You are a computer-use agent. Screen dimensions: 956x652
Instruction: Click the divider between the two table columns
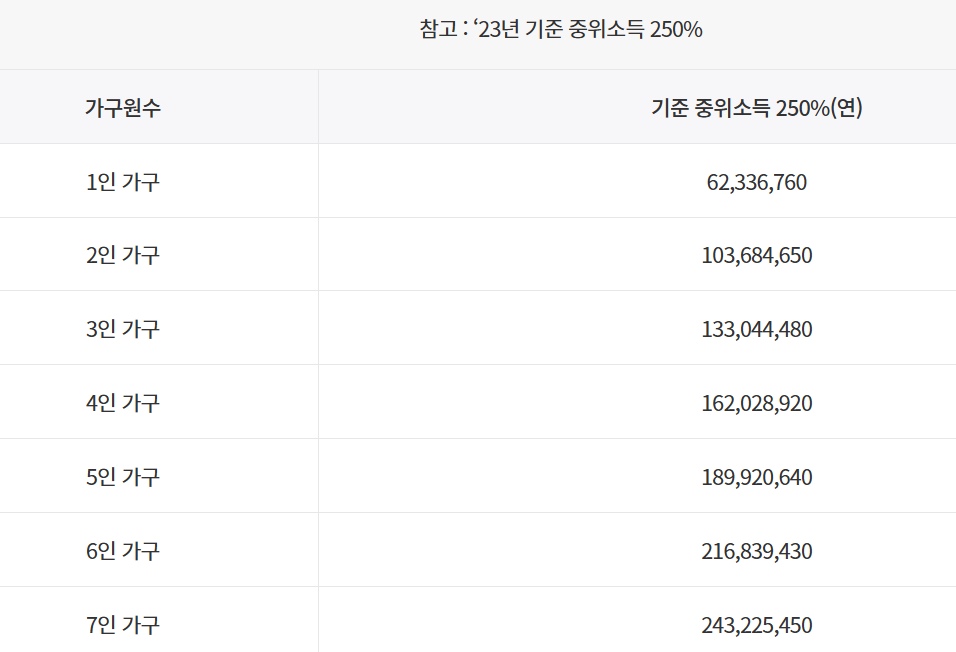point(318,350)
